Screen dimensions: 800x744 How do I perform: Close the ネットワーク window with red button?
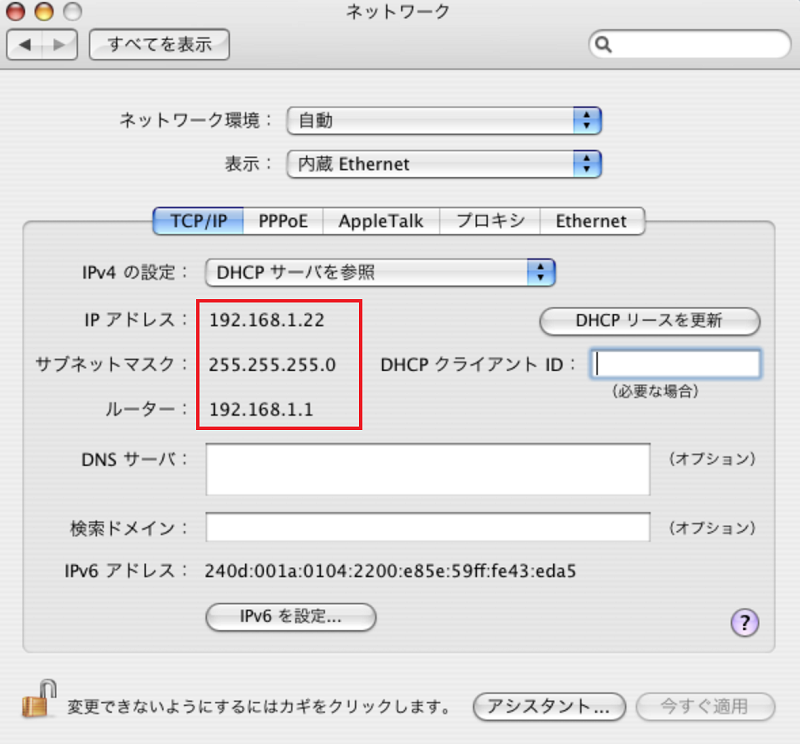(x=16, y=11)
